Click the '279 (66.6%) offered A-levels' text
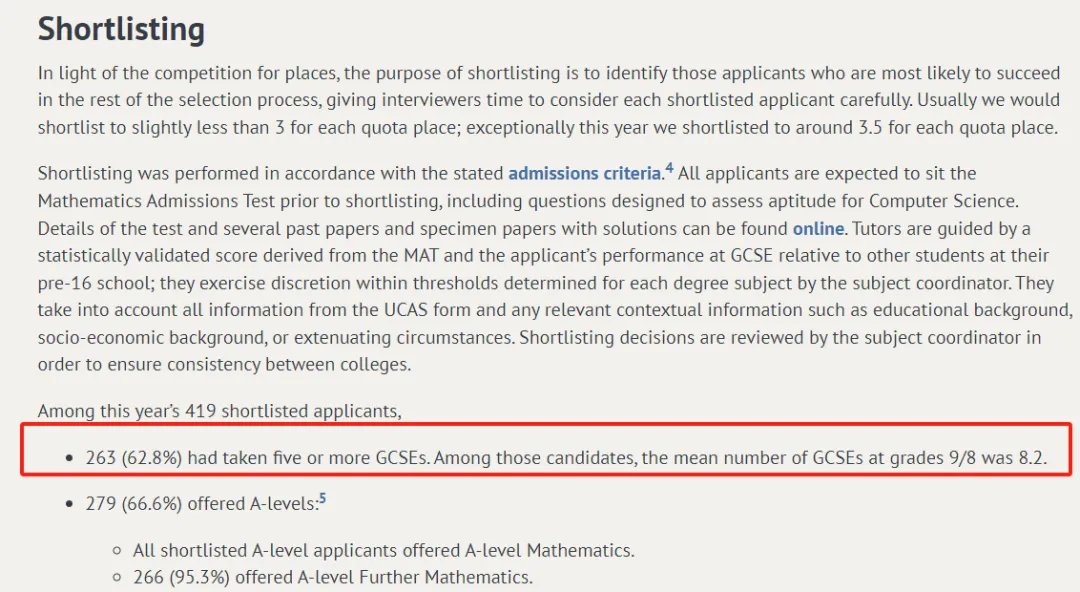This screenshot has width=1080, height=592. [x=202, y=504]
